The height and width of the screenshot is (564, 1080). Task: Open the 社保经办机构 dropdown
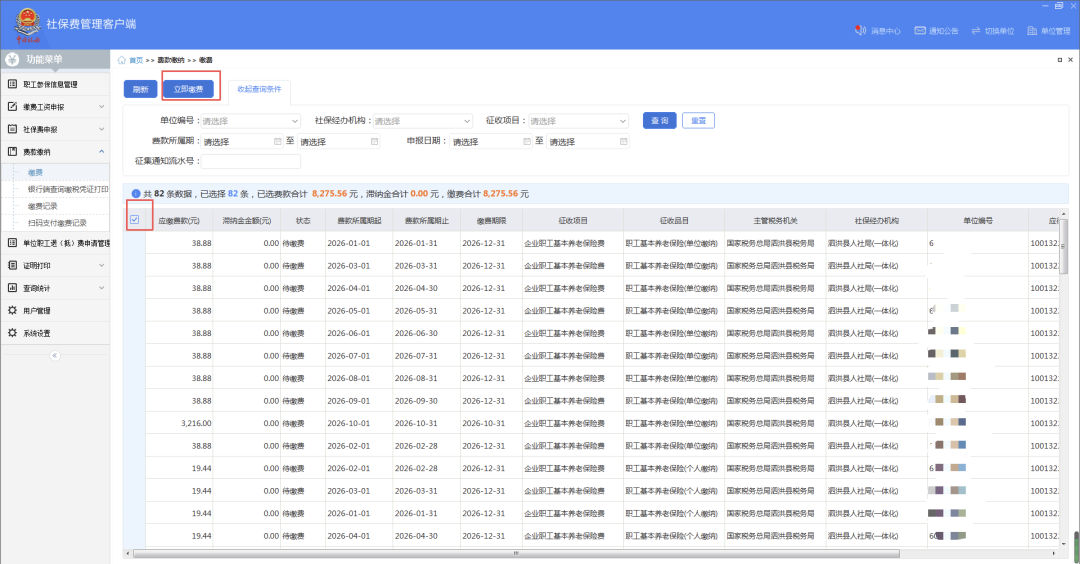[x=422, y=121]
